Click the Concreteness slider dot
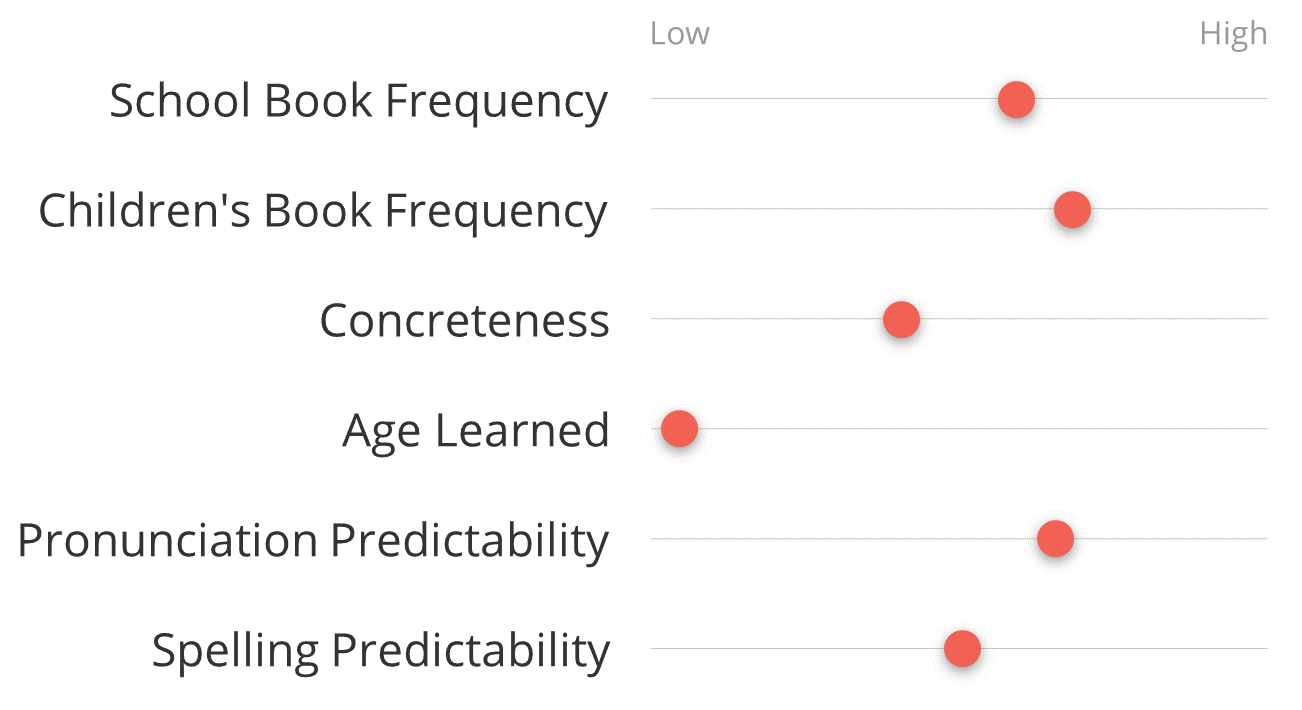 pyautogui.click(x=901, y=319)
